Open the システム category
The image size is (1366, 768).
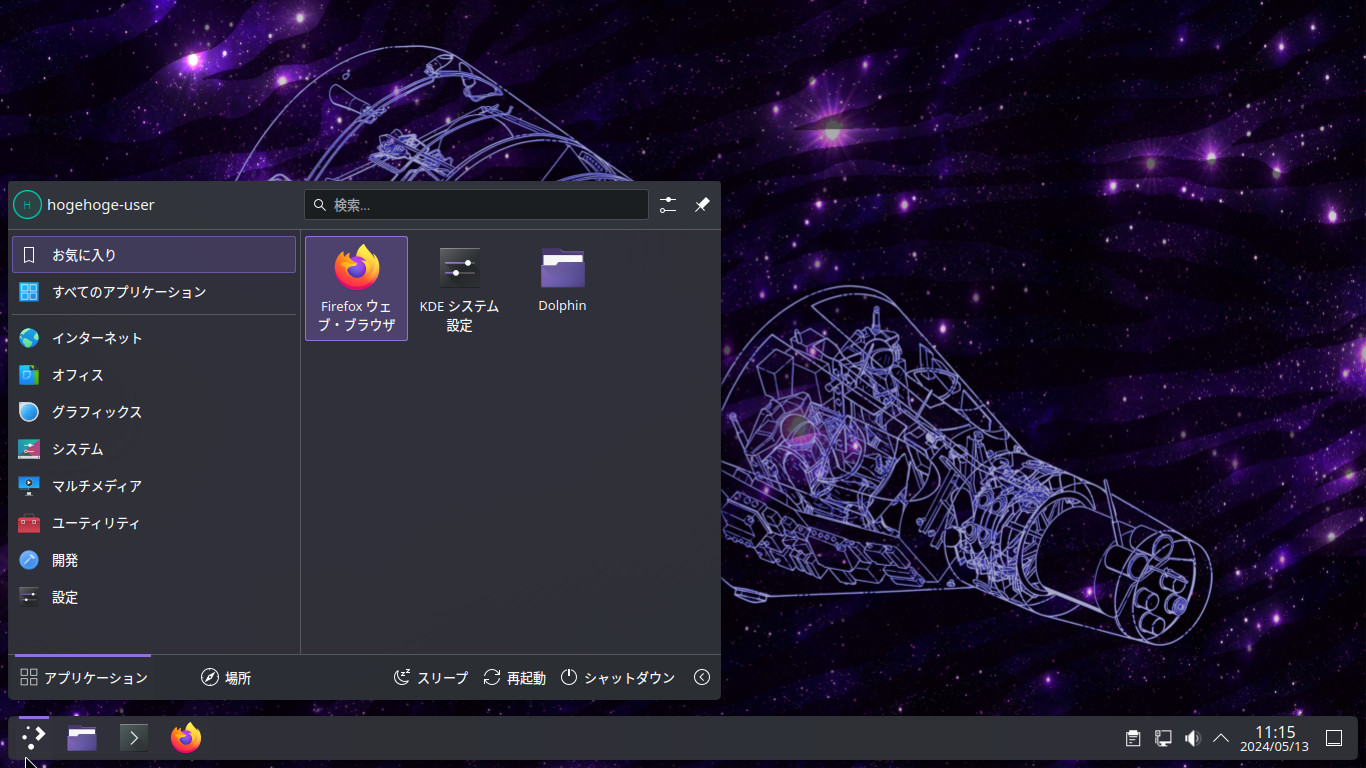click(x=154, y=449)
